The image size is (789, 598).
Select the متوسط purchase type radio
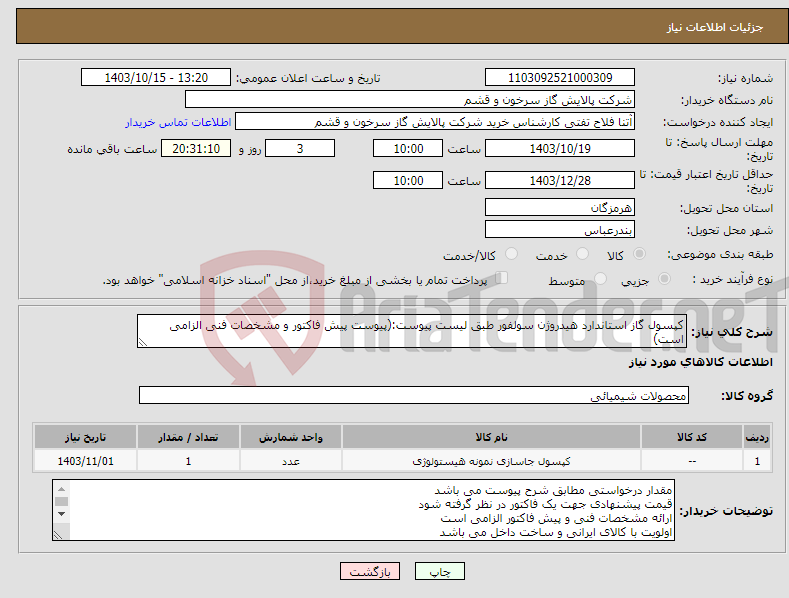click(600, 278)
